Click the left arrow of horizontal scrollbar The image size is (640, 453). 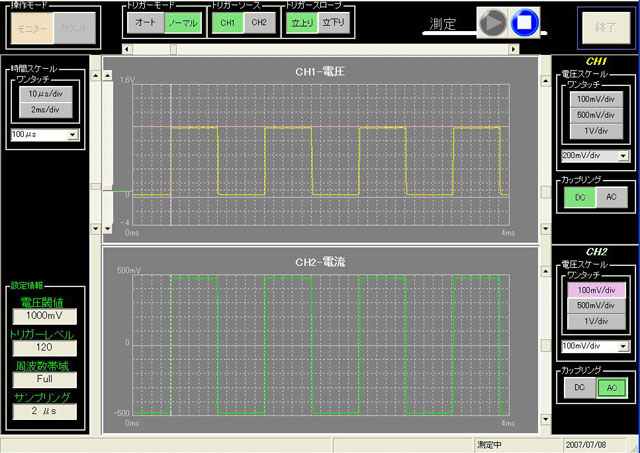point(127,49)
